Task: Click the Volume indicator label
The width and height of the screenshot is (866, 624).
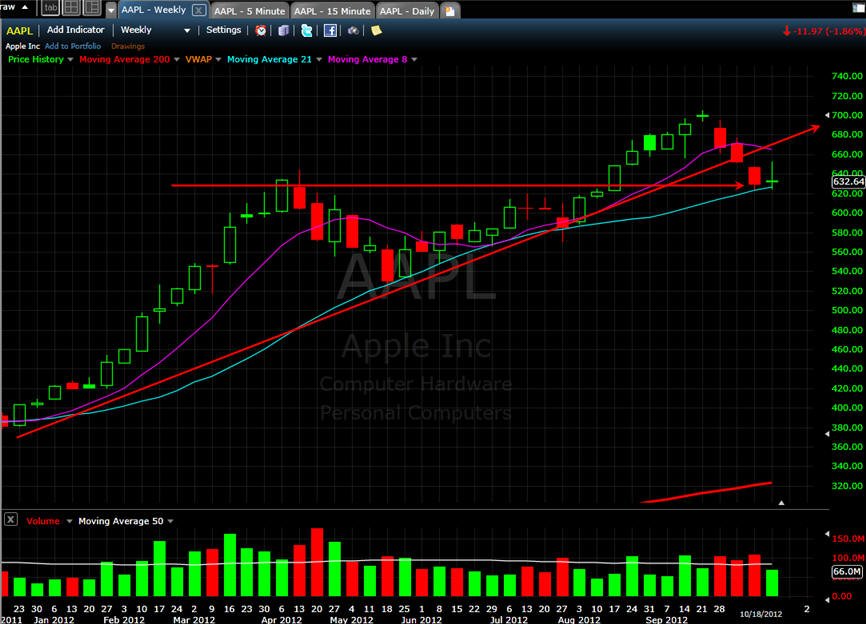Action: (x=43, y=521)
